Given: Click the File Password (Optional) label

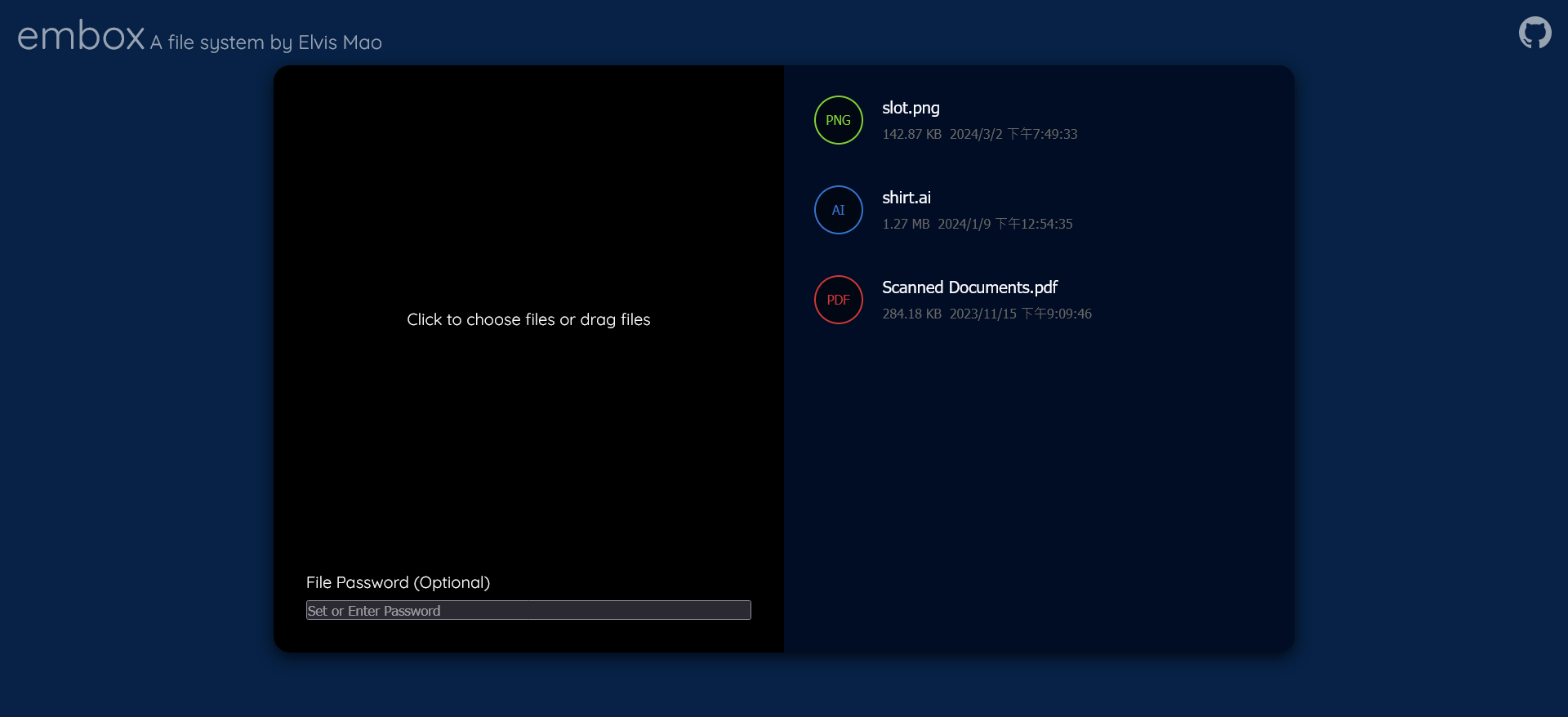Looking at the screenshot, I should 398,582.
